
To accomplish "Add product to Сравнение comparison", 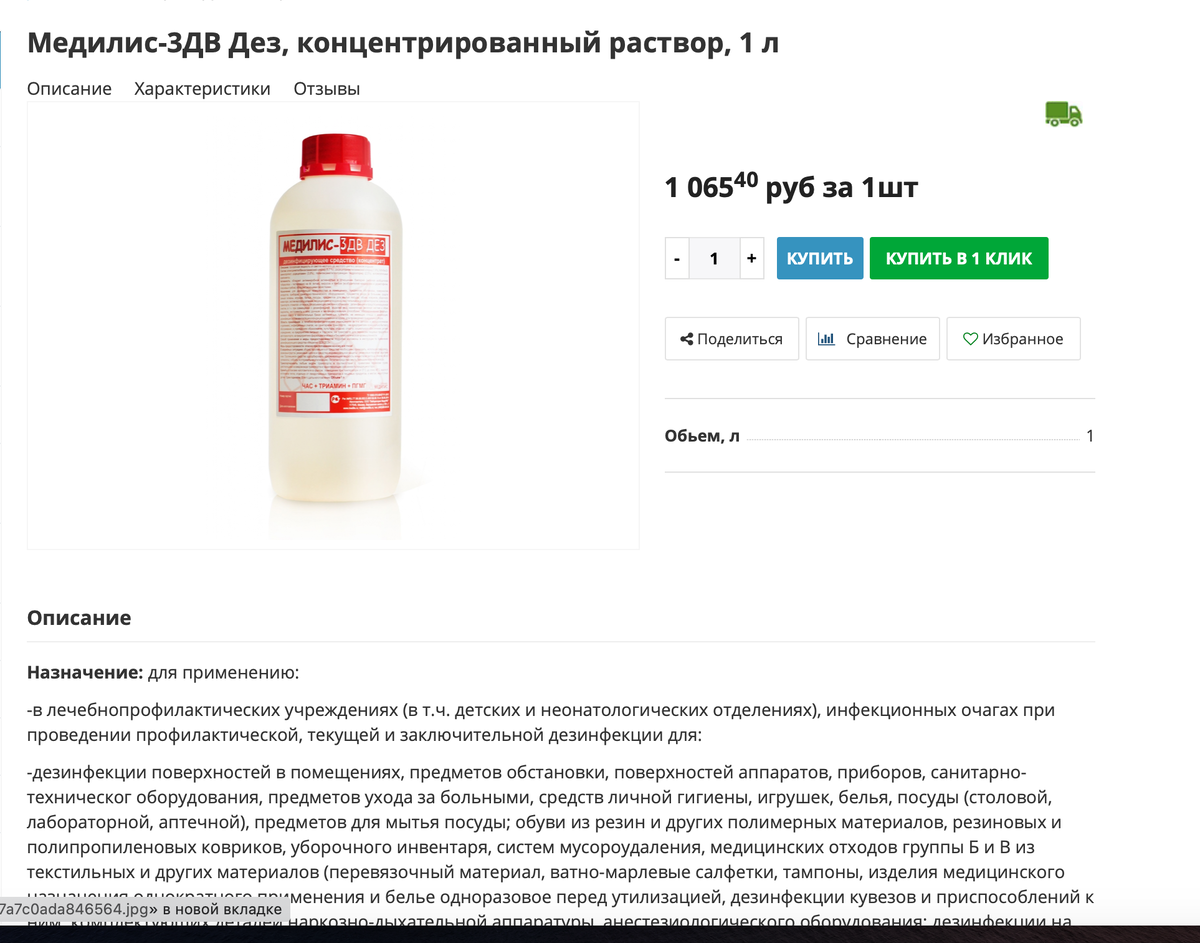I will point(873,339).
